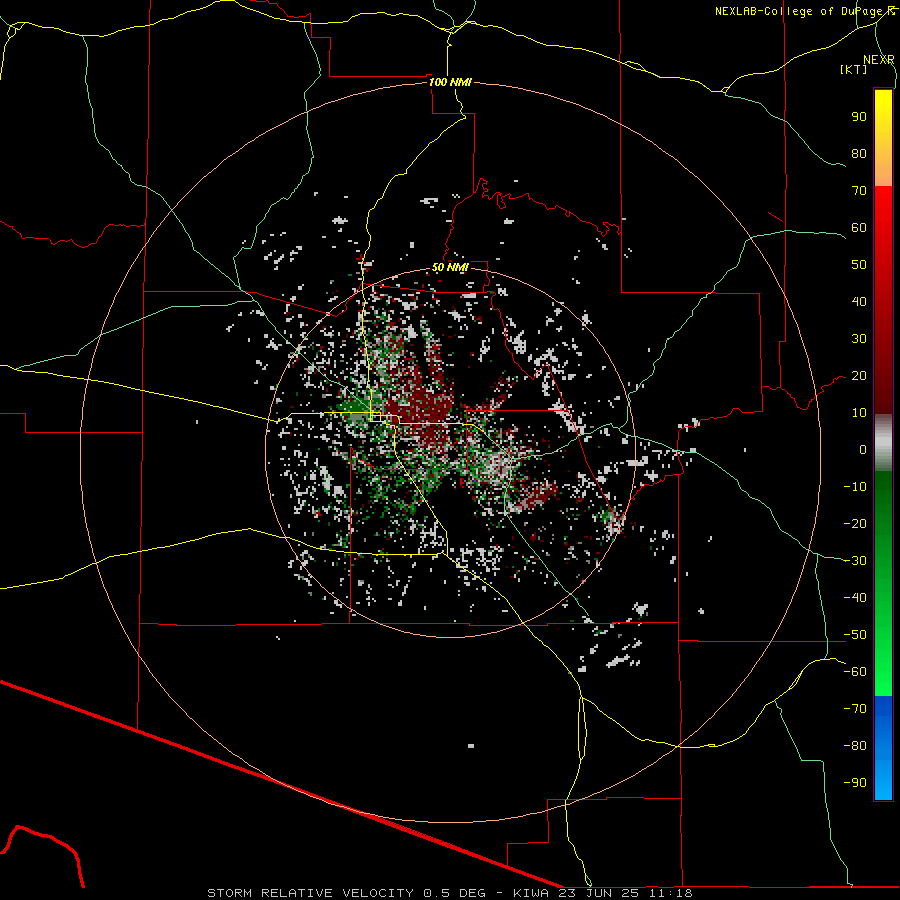Click the 50 scale label
Screen dimensions: 900x900
point(859,265)
